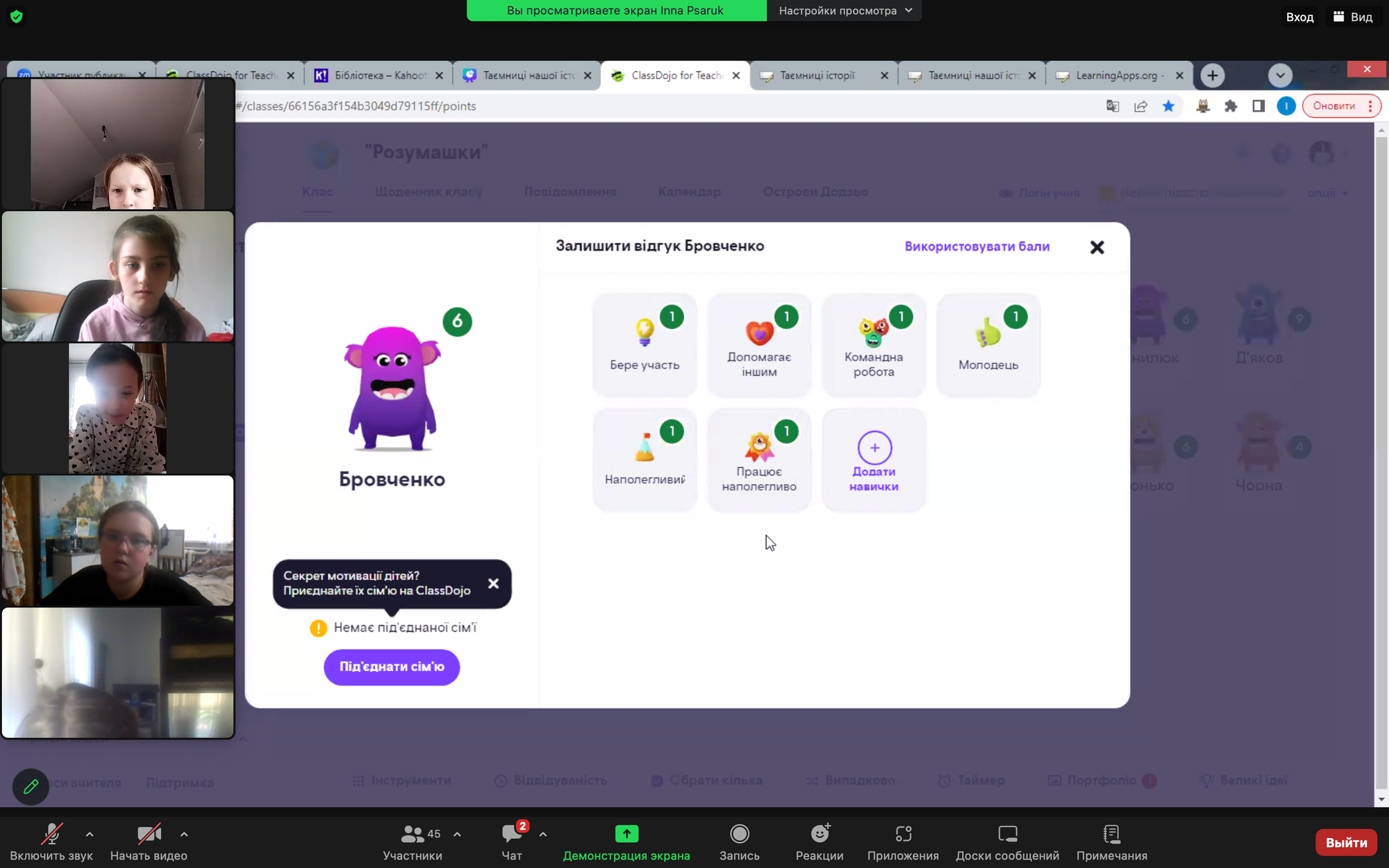Open browser tab search dropdown

1280,75
